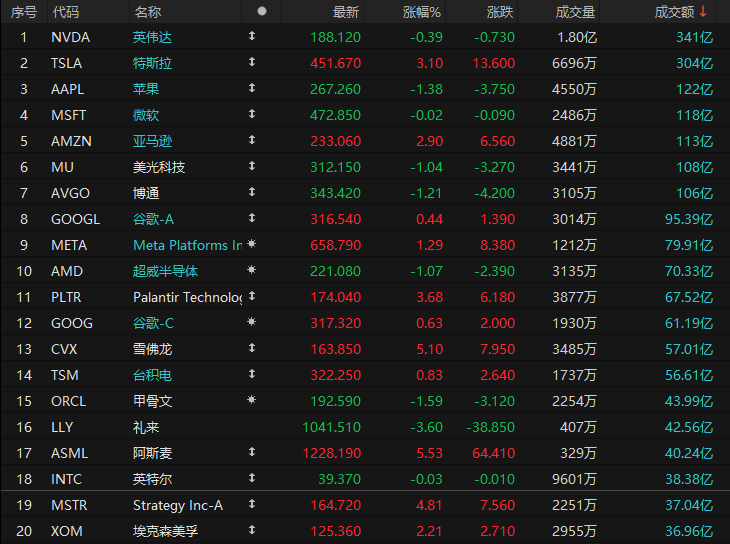
Task: Click the arrow marker icon in AVGO row
Action: tap(252, 192)
